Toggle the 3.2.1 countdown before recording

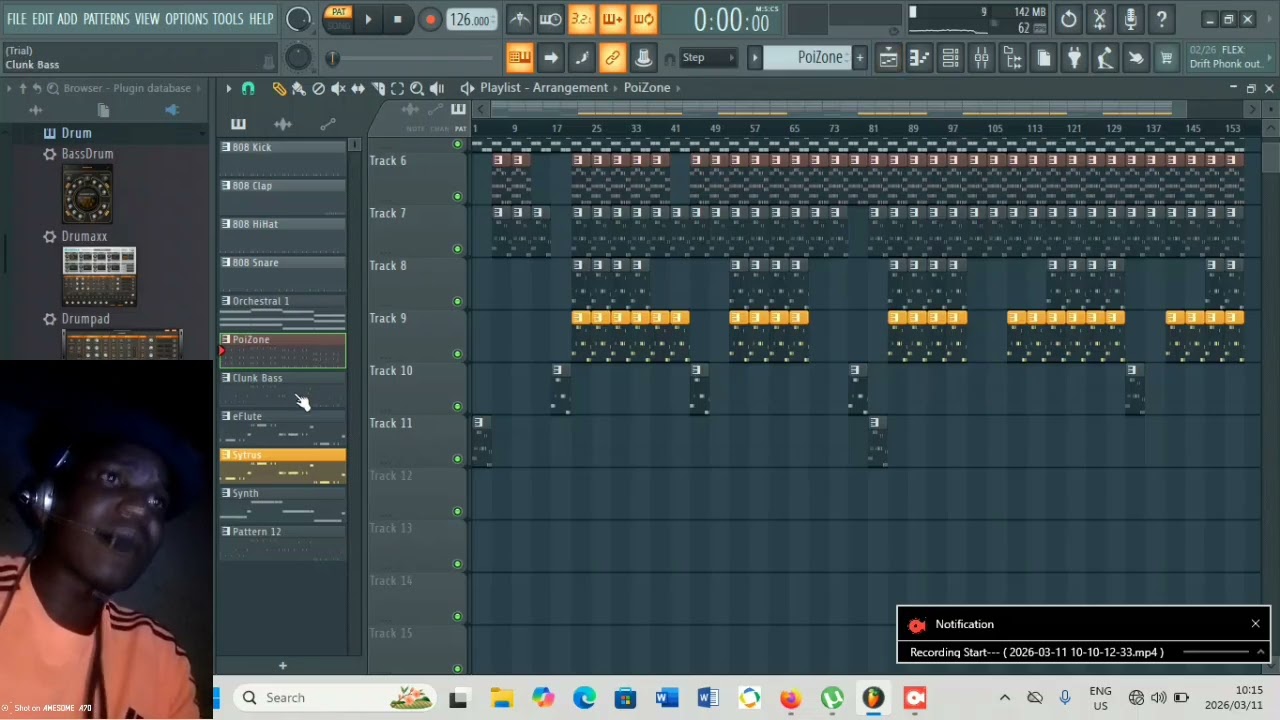[581, 19]
